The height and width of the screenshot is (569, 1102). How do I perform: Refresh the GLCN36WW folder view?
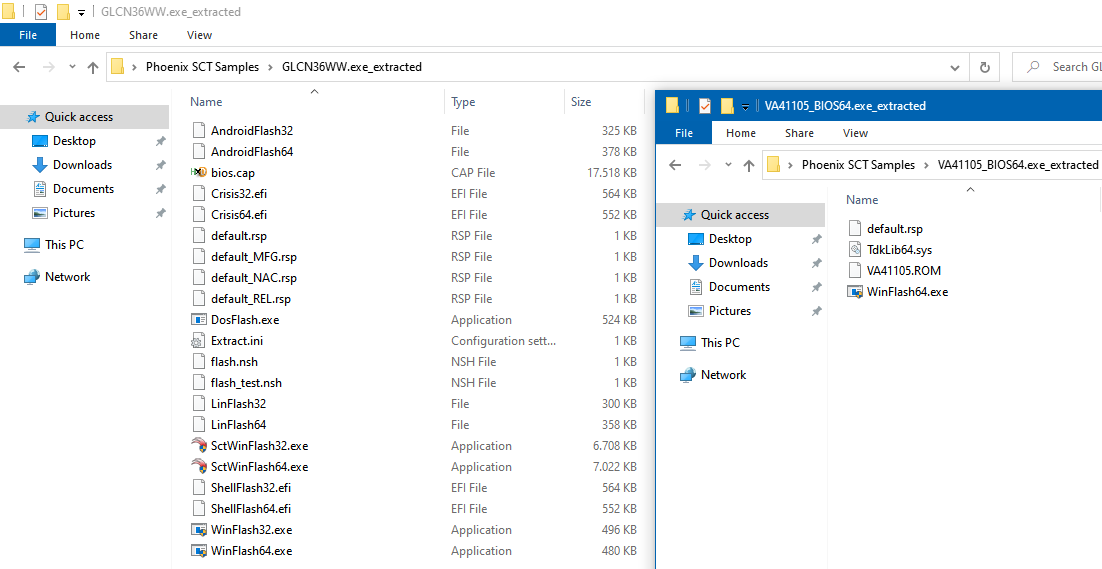pyautogui.click(x=985, y=67)
